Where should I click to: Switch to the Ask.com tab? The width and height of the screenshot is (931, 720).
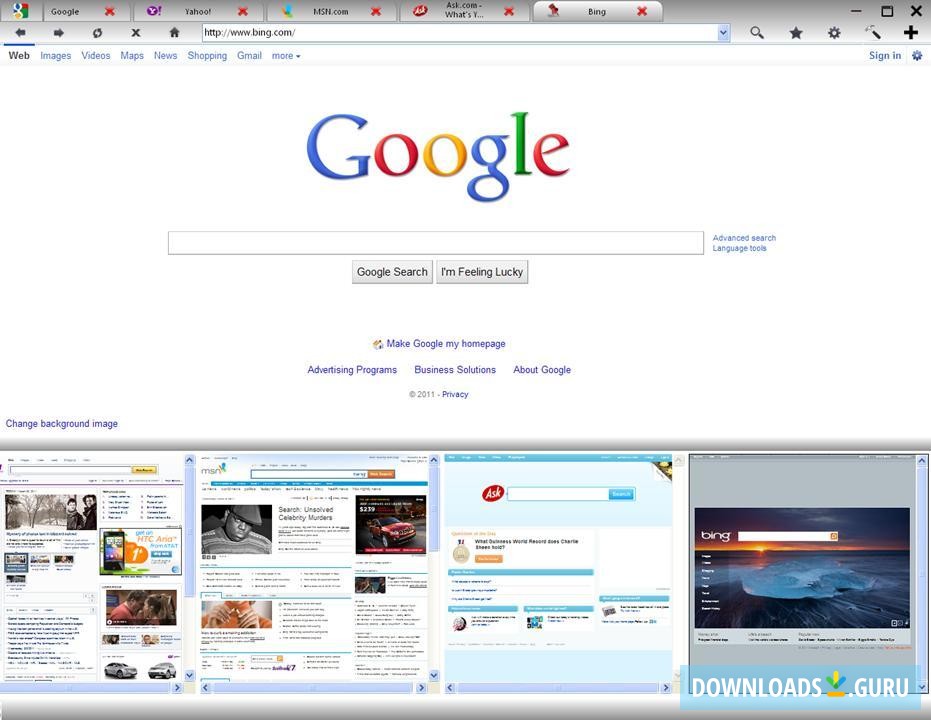tap(464, 10)
